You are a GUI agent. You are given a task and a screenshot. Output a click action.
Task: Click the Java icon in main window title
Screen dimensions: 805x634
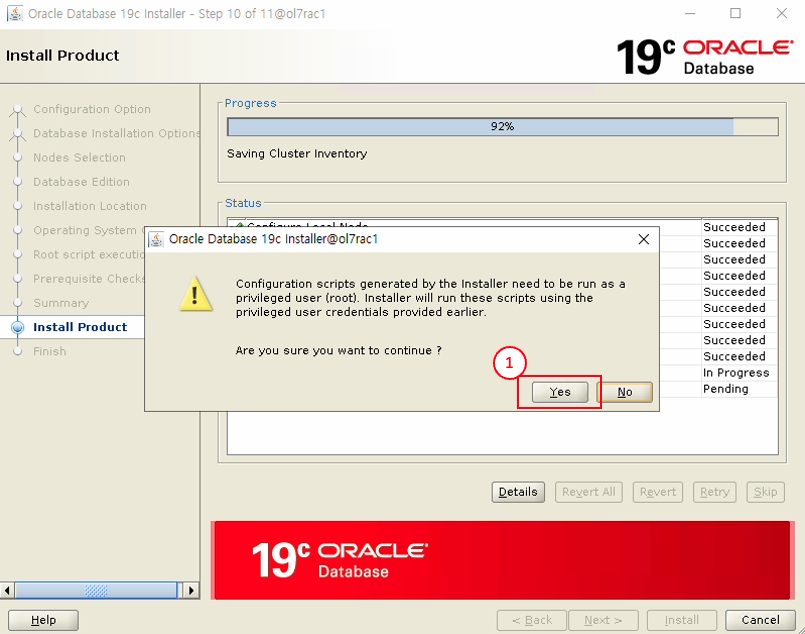(x=14, y=14)
